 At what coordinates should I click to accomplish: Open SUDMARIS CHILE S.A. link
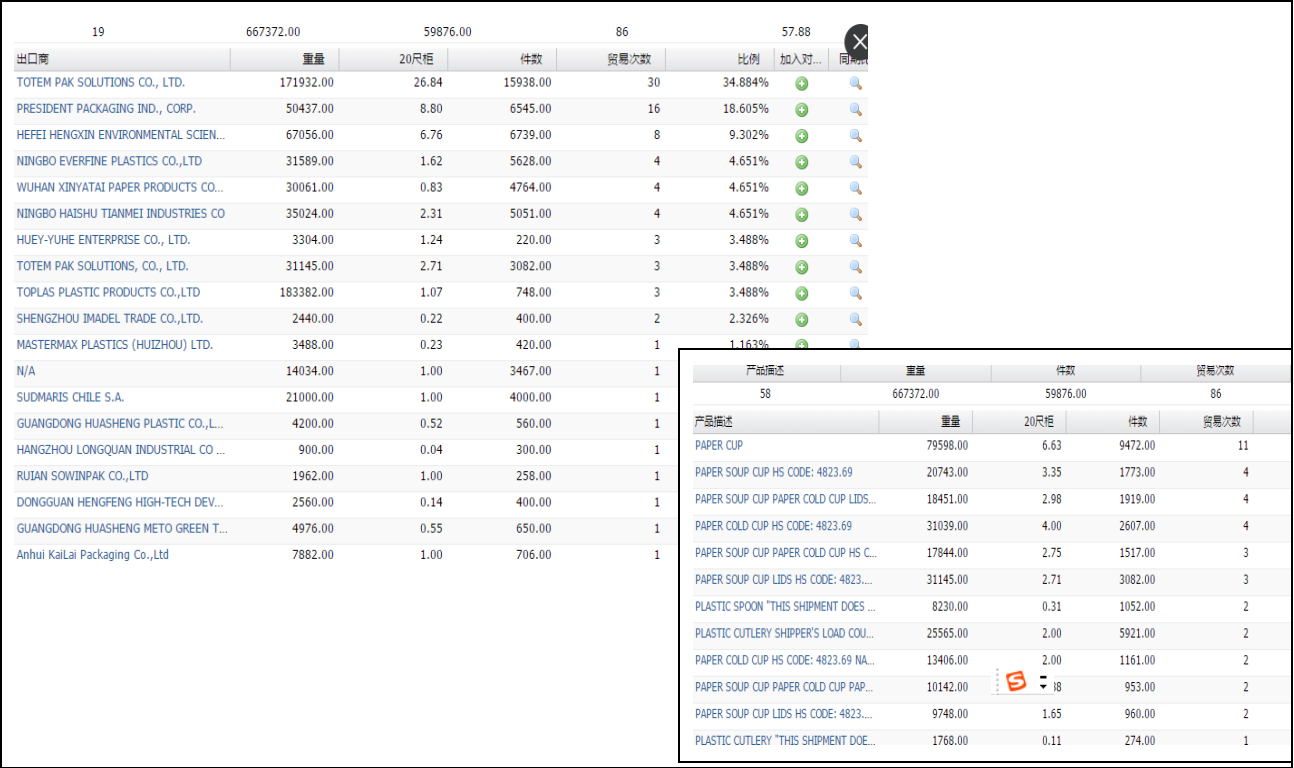tap(70, 398)
